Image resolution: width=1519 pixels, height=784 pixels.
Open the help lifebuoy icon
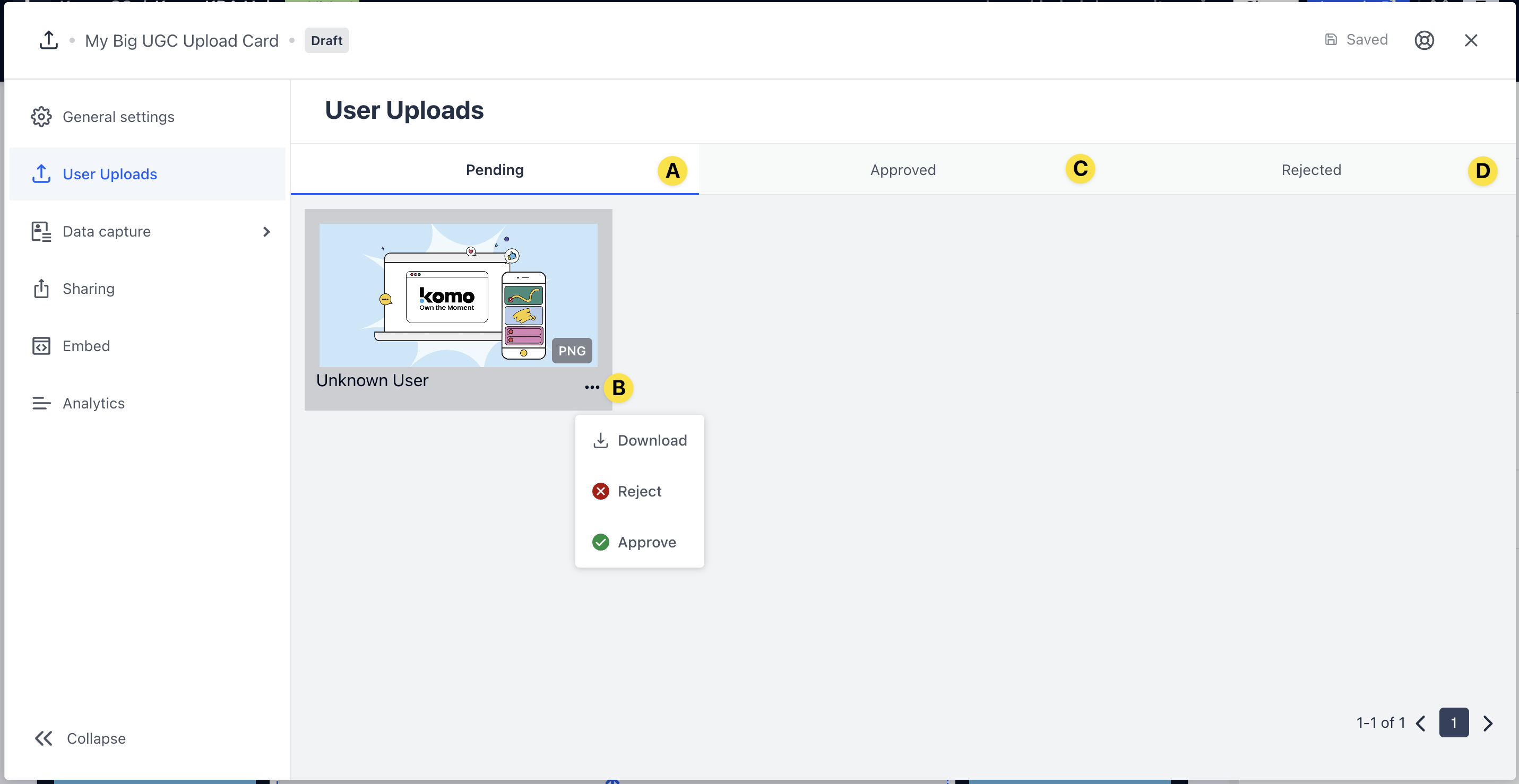pos(1423,40)
